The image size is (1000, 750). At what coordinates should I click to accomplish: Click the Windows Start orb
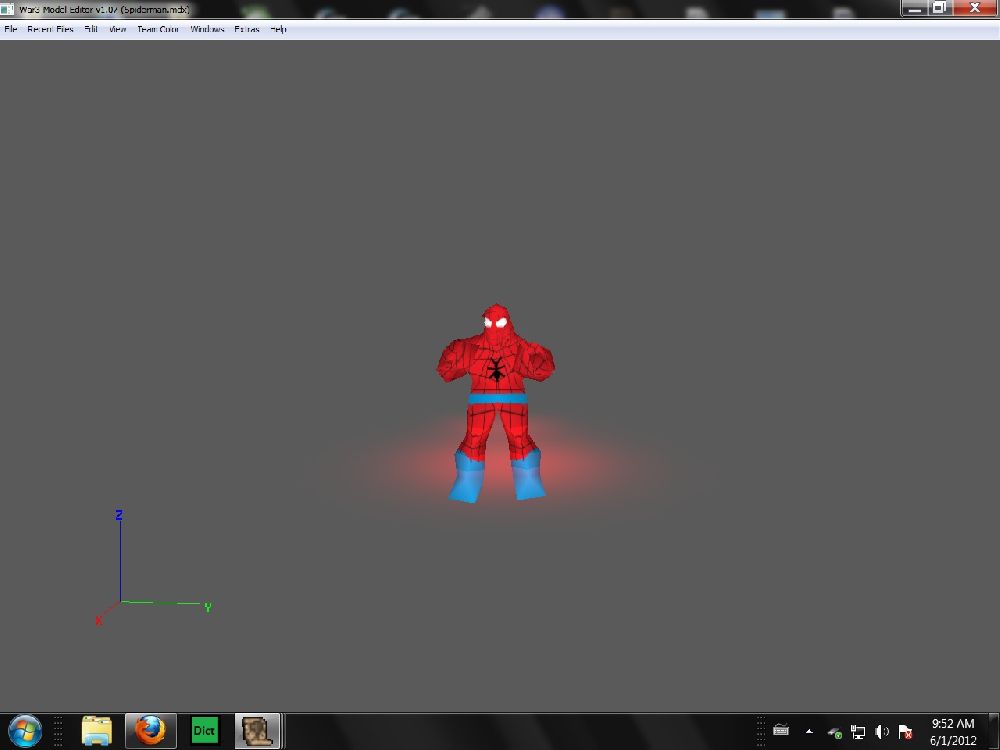(x=25, y=731)
